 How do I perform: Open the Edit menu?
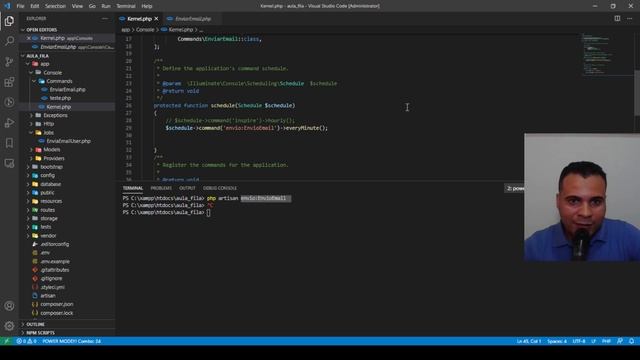35,6
